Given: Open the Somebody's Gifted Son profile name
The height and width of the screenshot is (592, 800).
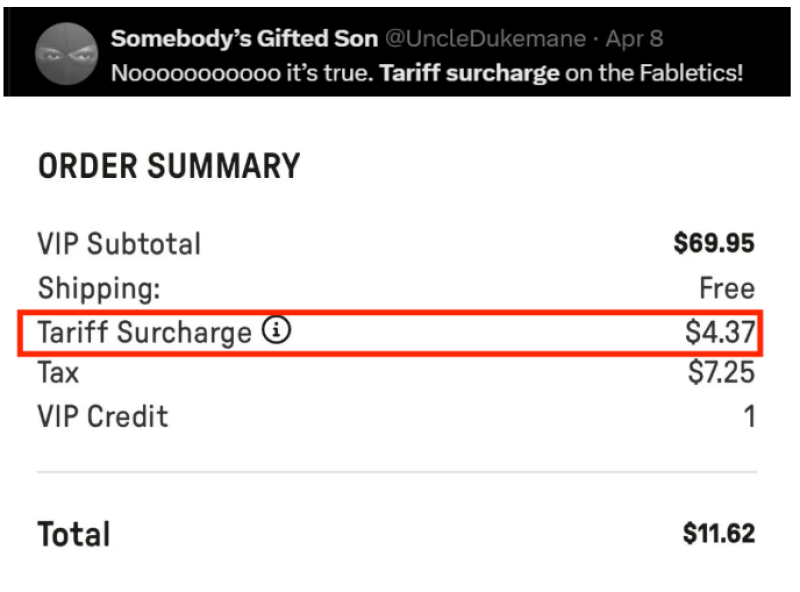Looking at the screenshot, I should [x=244, y=39].
